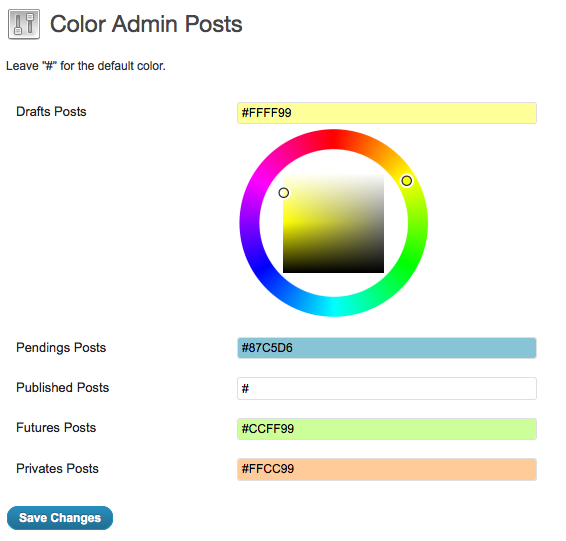Click the empty Published Posts color field
This screenshot has height=541, width=566.
pos(387,389)
